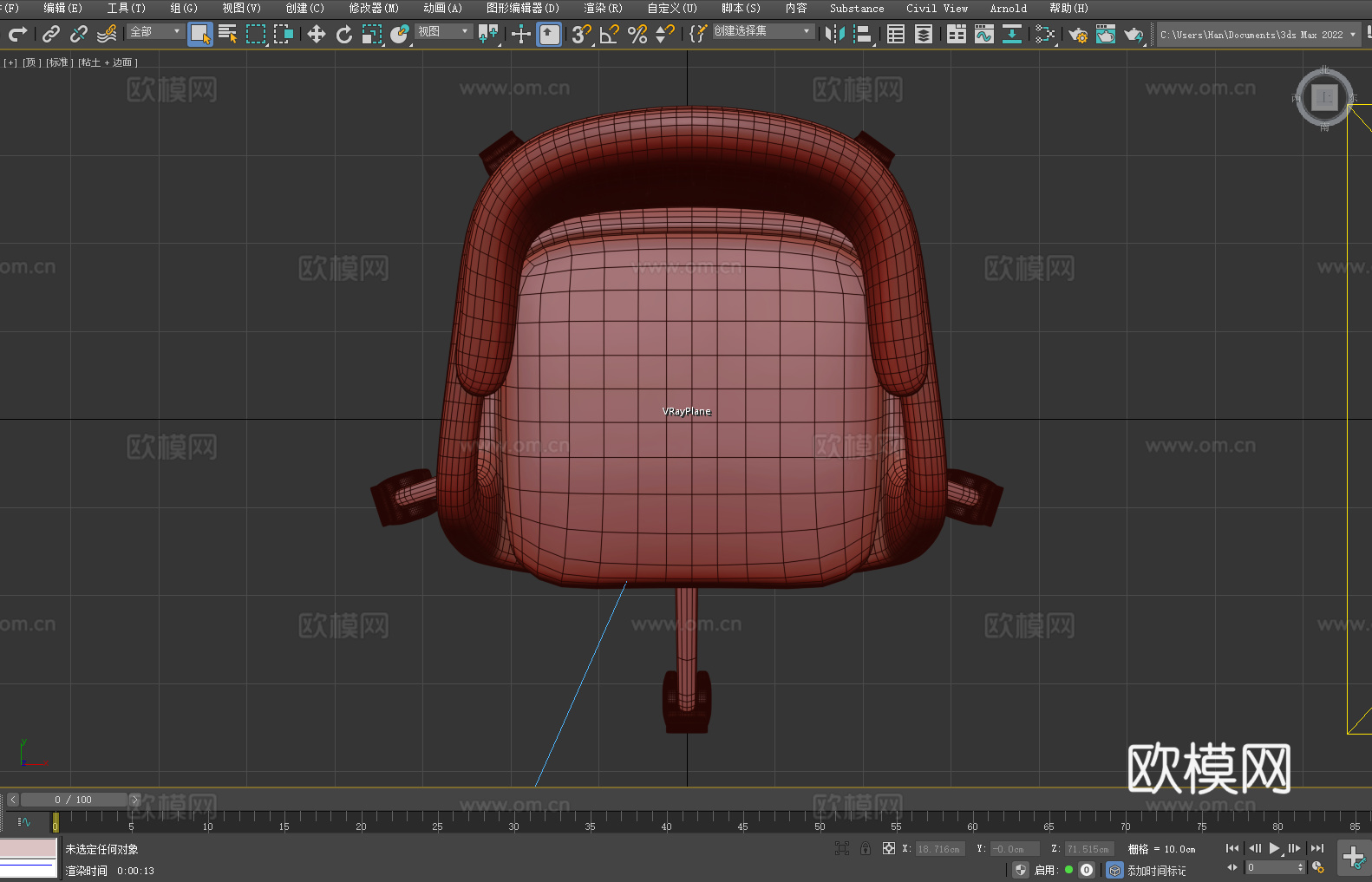Toggle Spinner Snap
Viewport: 1372px width, 882px height.
click(x=665, y=34)
